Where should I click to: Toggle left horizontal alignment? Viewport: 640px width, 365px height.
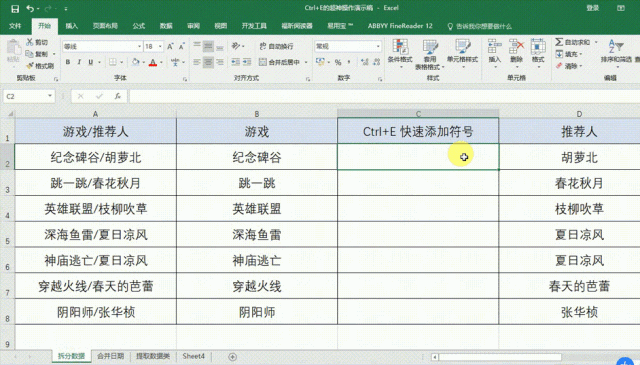[197, 62]
